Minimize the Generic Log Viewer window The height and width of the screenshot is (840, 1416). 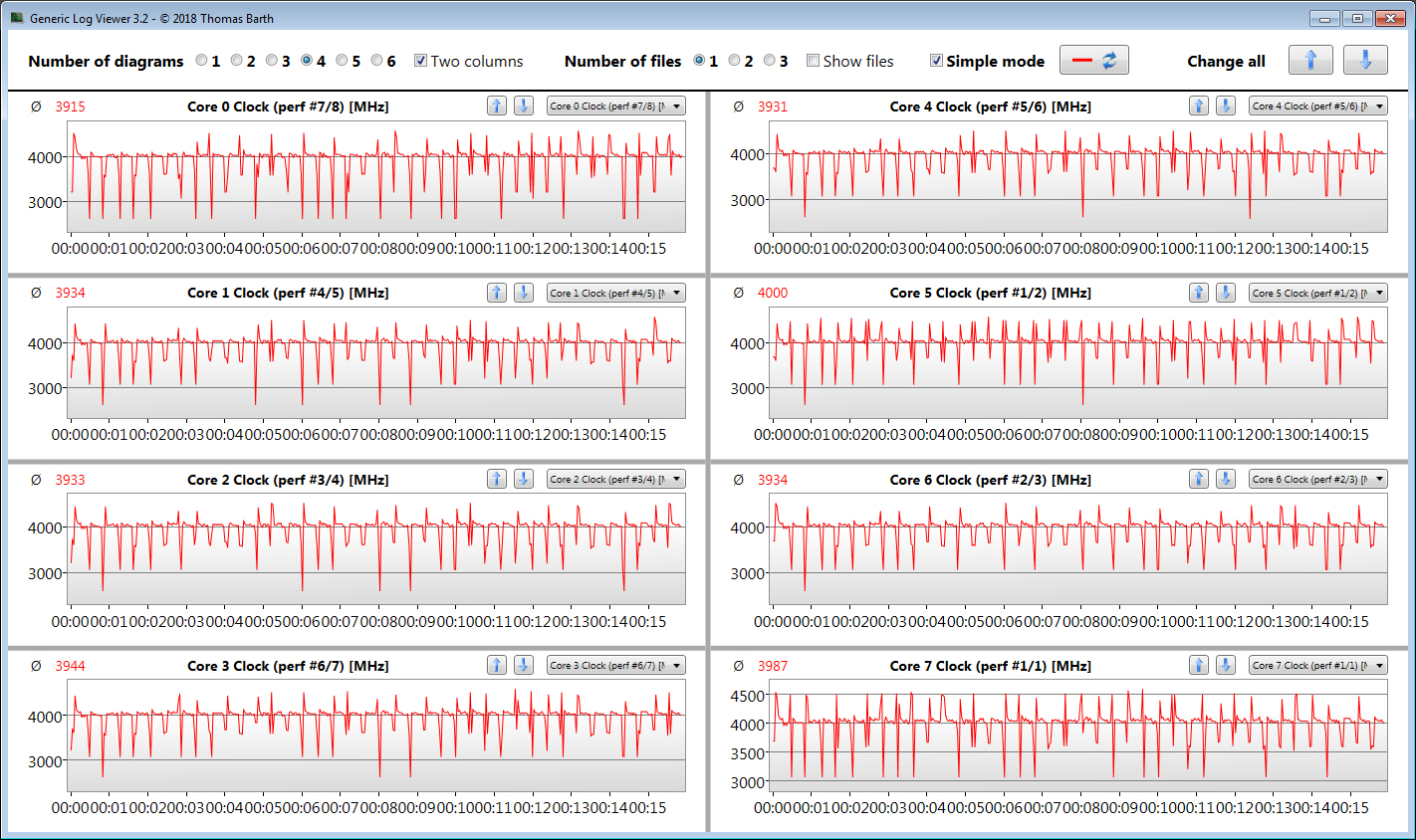[1323, 18]
